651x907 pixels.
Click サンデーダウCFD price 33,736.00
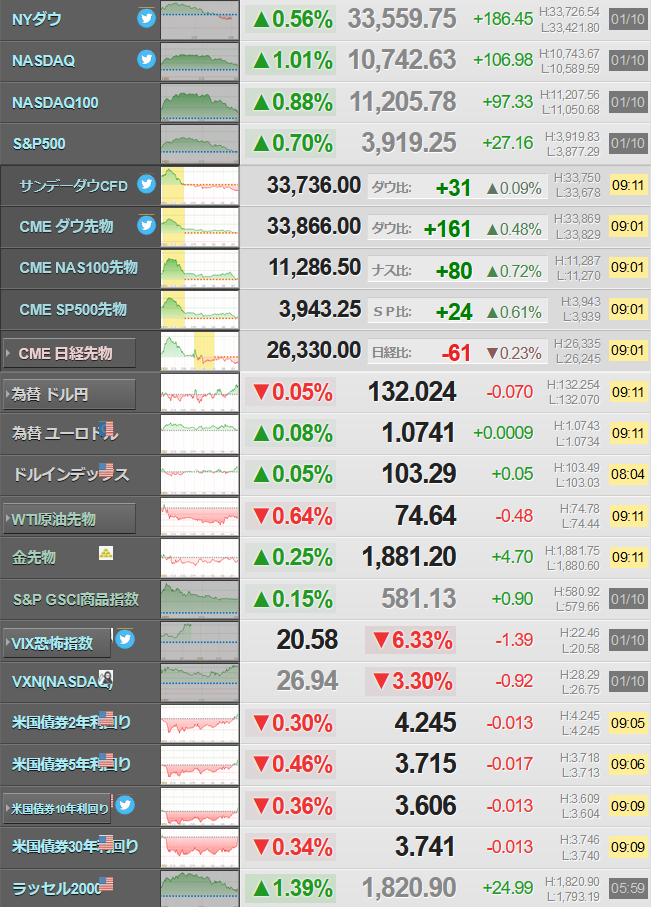(x=314, y=185)
